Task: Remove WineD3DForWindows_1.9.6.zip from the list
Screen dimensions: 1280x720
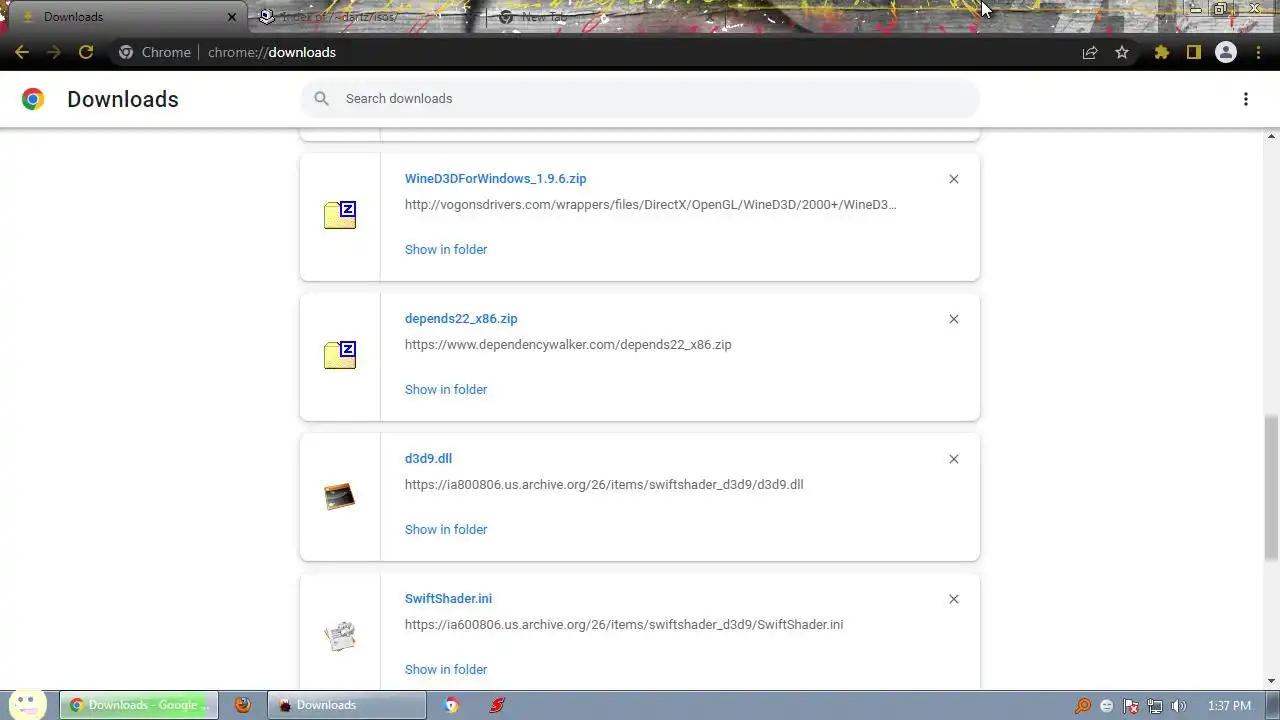Action: click(953, 179)
